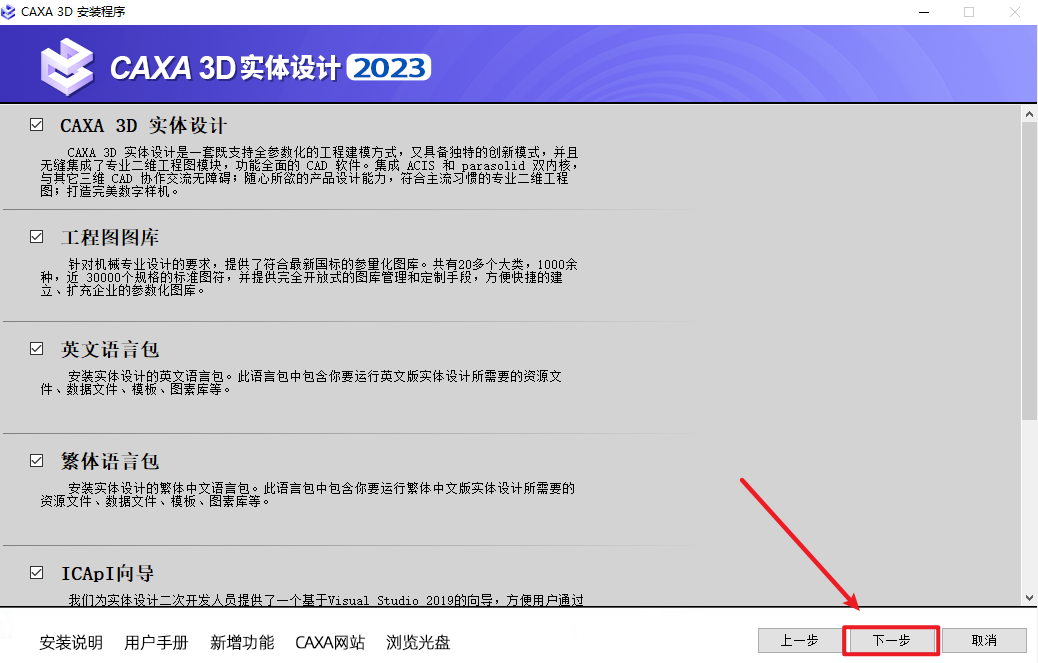This screenshot has width=1038, height=663.
Task: Click the CAXA logo in the title bar
Action: 10,13
